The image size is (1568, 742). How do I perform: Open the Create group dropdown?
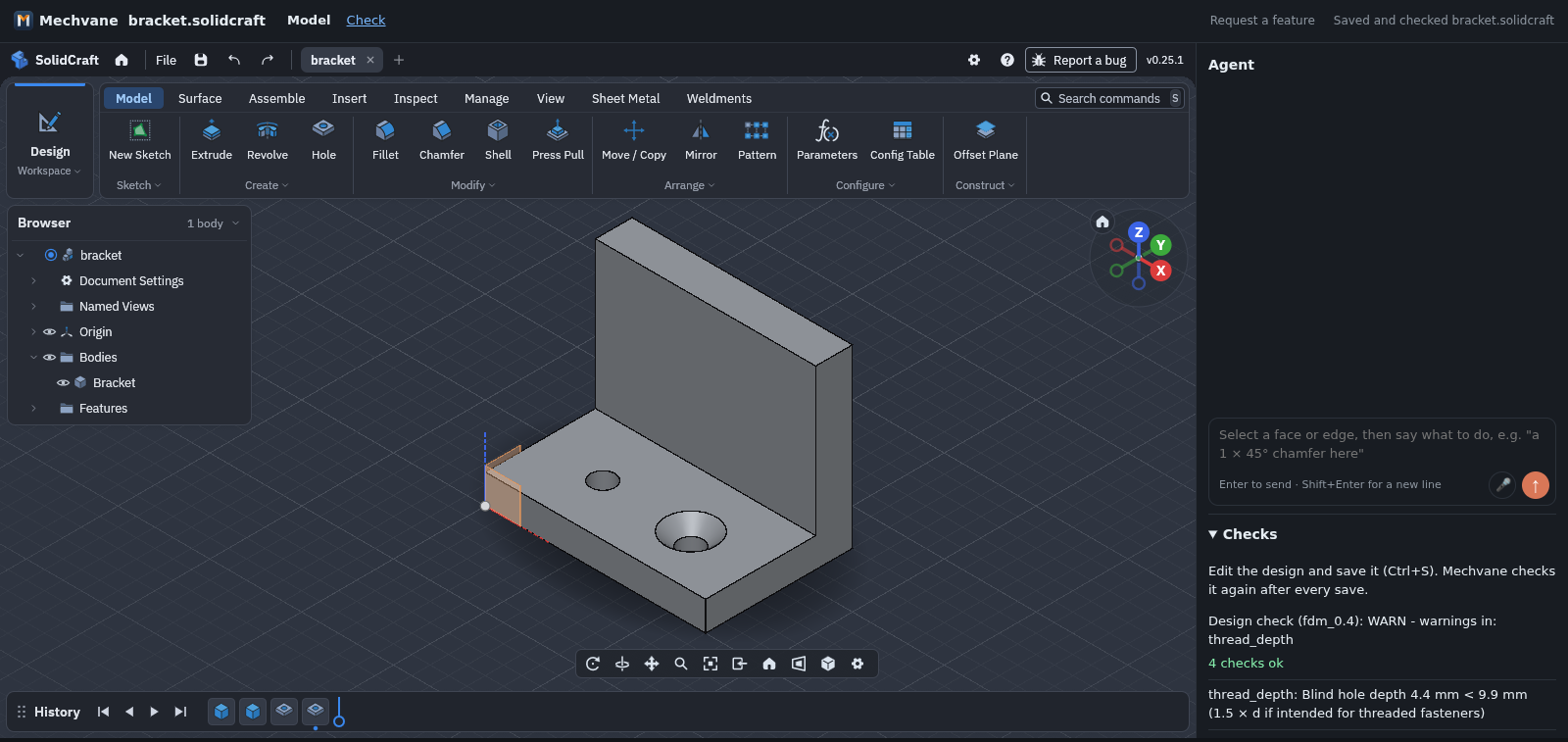point(267,185)
